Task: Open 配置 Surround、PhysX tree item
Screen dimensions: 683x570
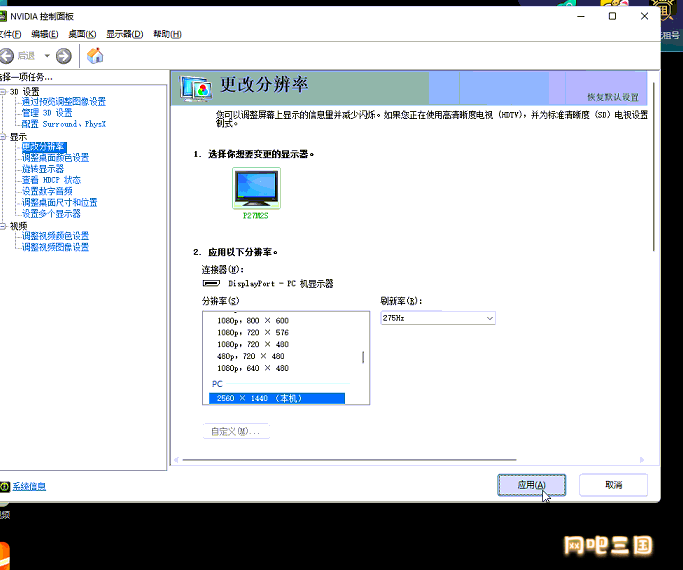Action: coord(64,124)
